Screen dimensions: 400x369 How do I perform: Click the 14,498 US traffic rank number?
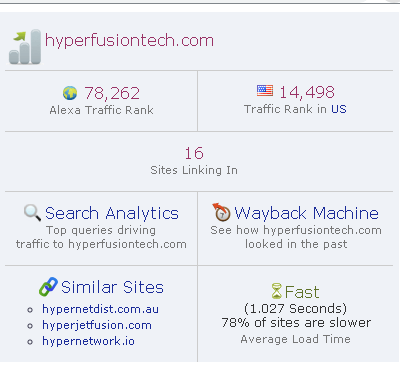click(x=307, y=92)
